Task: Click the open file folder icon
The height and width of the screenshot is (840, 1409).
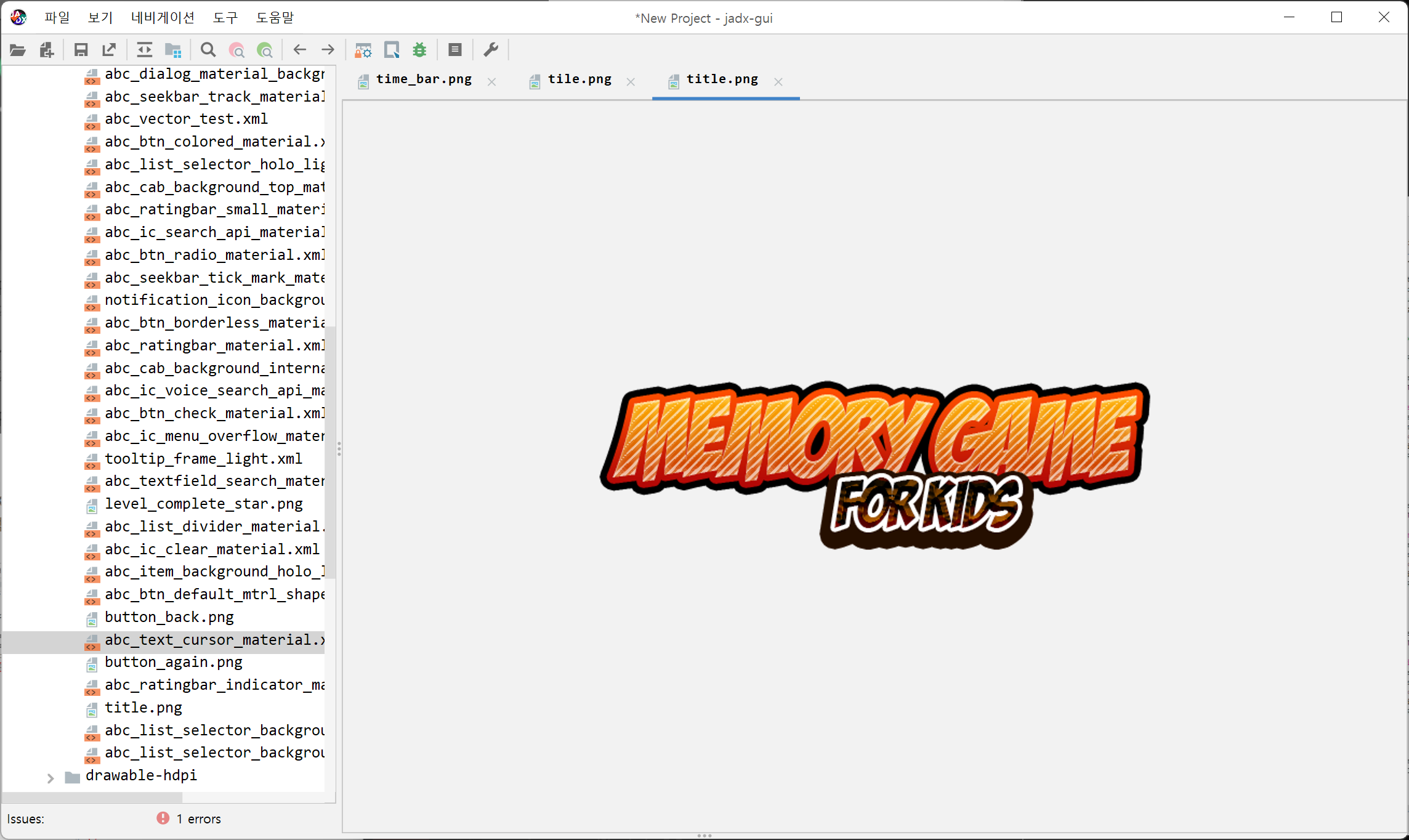Action: coord(18,50)
